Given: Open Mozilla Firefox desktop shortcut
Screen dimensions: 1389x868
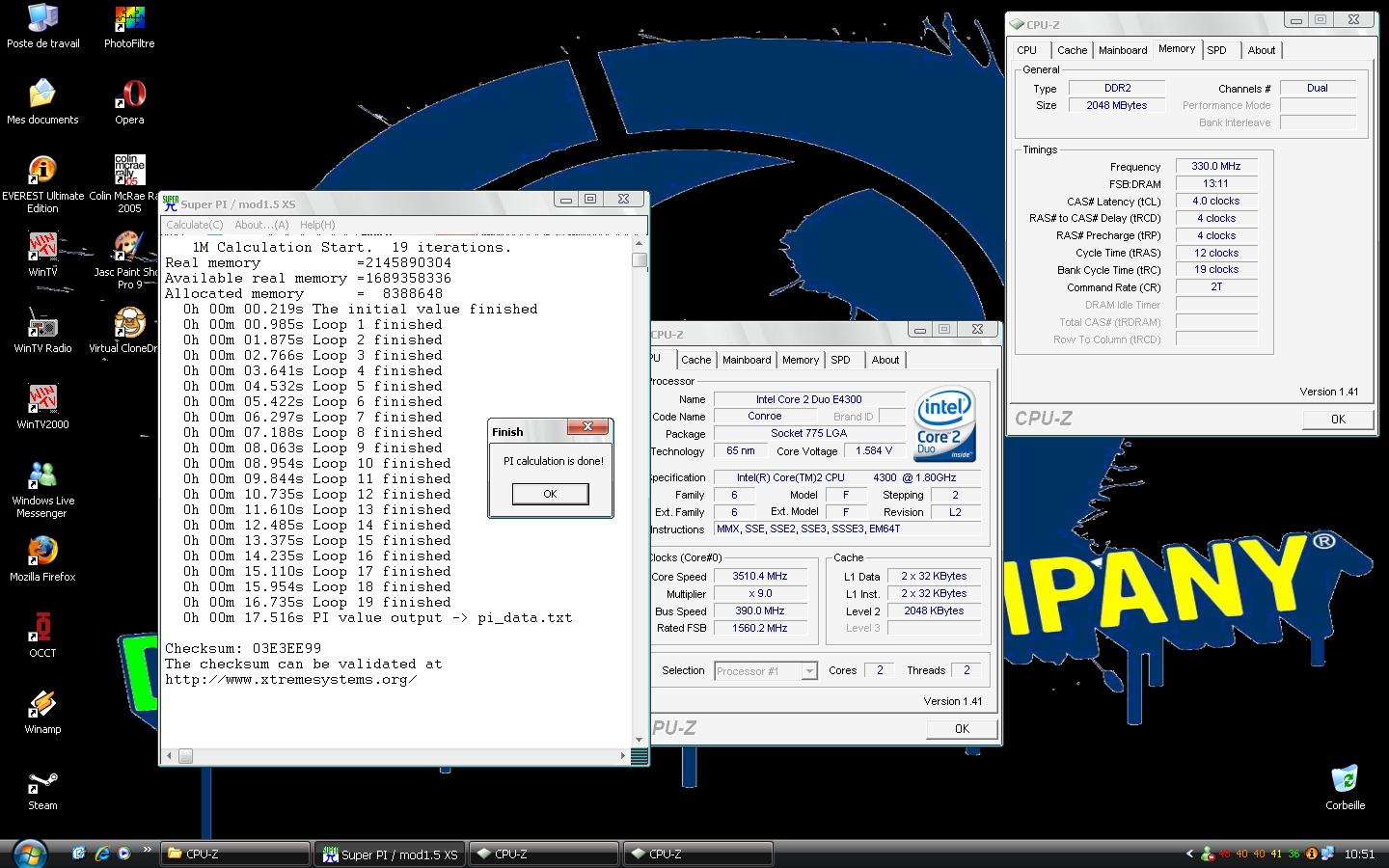Looking at the screenshot, I should pyautogui.click(x=42, y=559).
